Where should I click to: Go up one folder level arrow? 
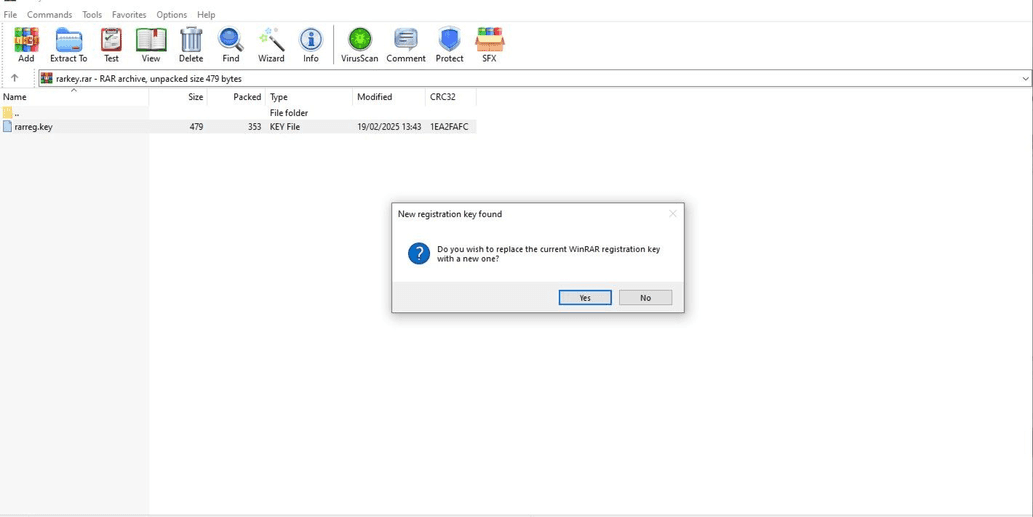14,78
